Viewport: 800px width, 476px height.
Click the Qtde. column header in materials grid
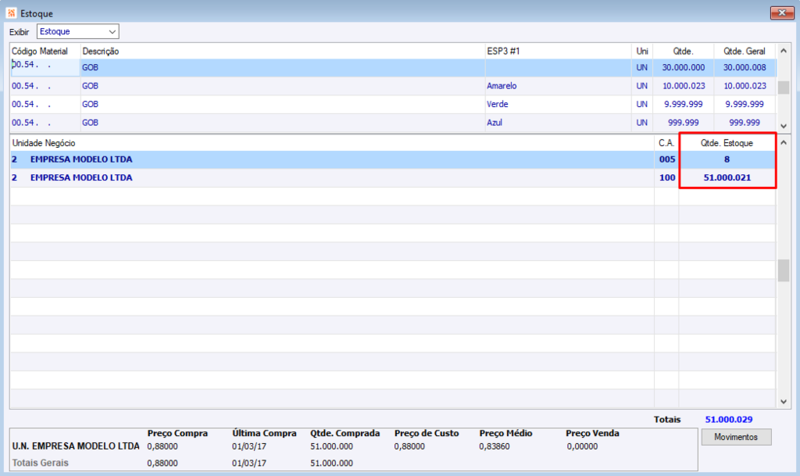pyautogui.click(x=683, y=51)
